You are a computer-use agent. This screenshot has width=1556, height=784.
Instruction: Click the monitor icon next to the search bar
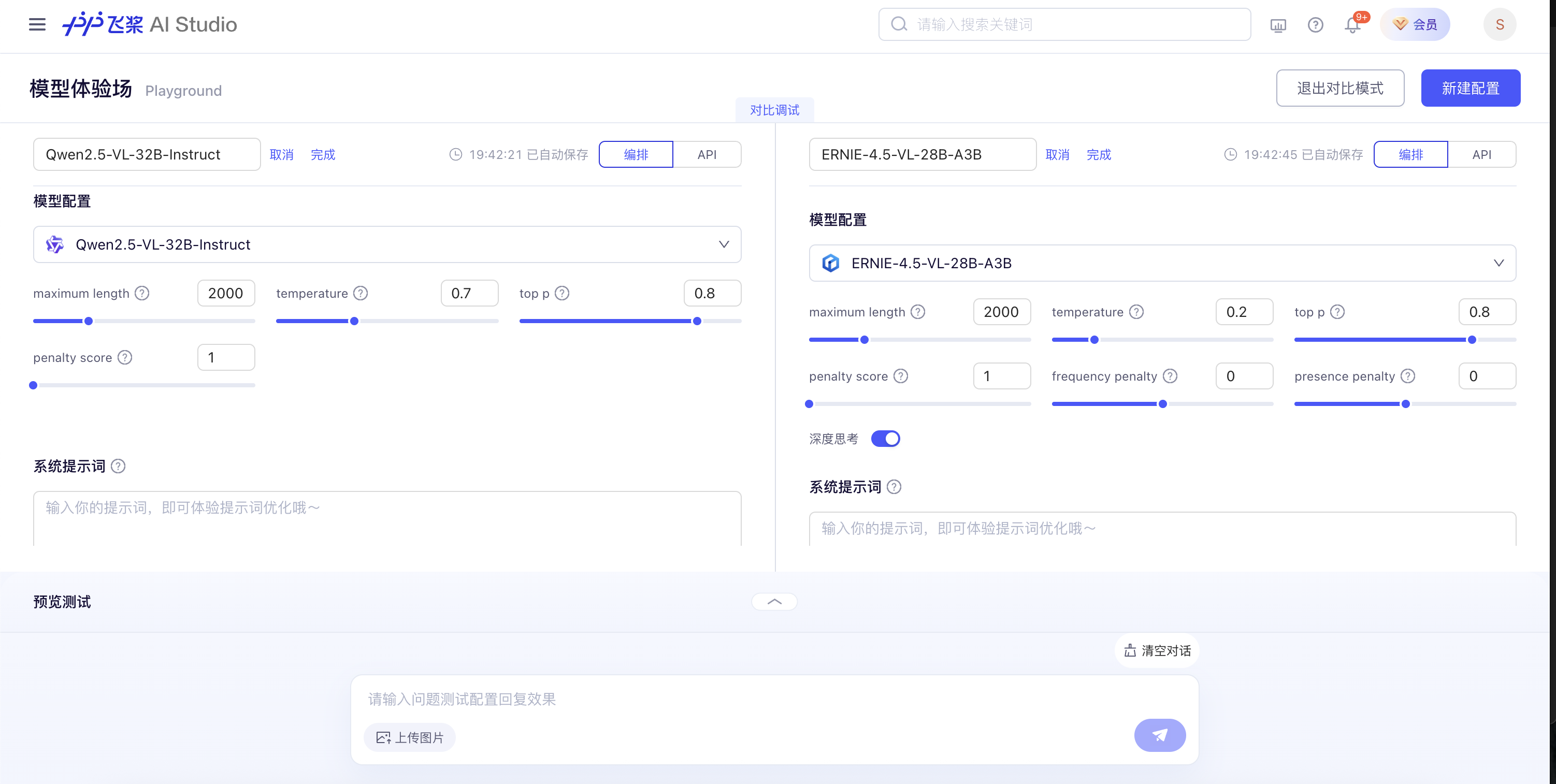point(1278,25)
